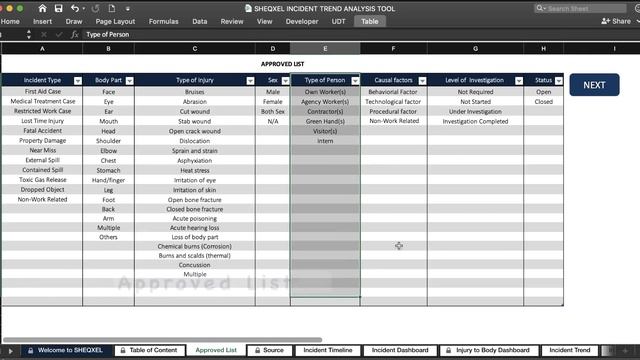Select column E header
The width and height of the screenshot is (640, 360).
pyautogui.click(x=325, y=49)
